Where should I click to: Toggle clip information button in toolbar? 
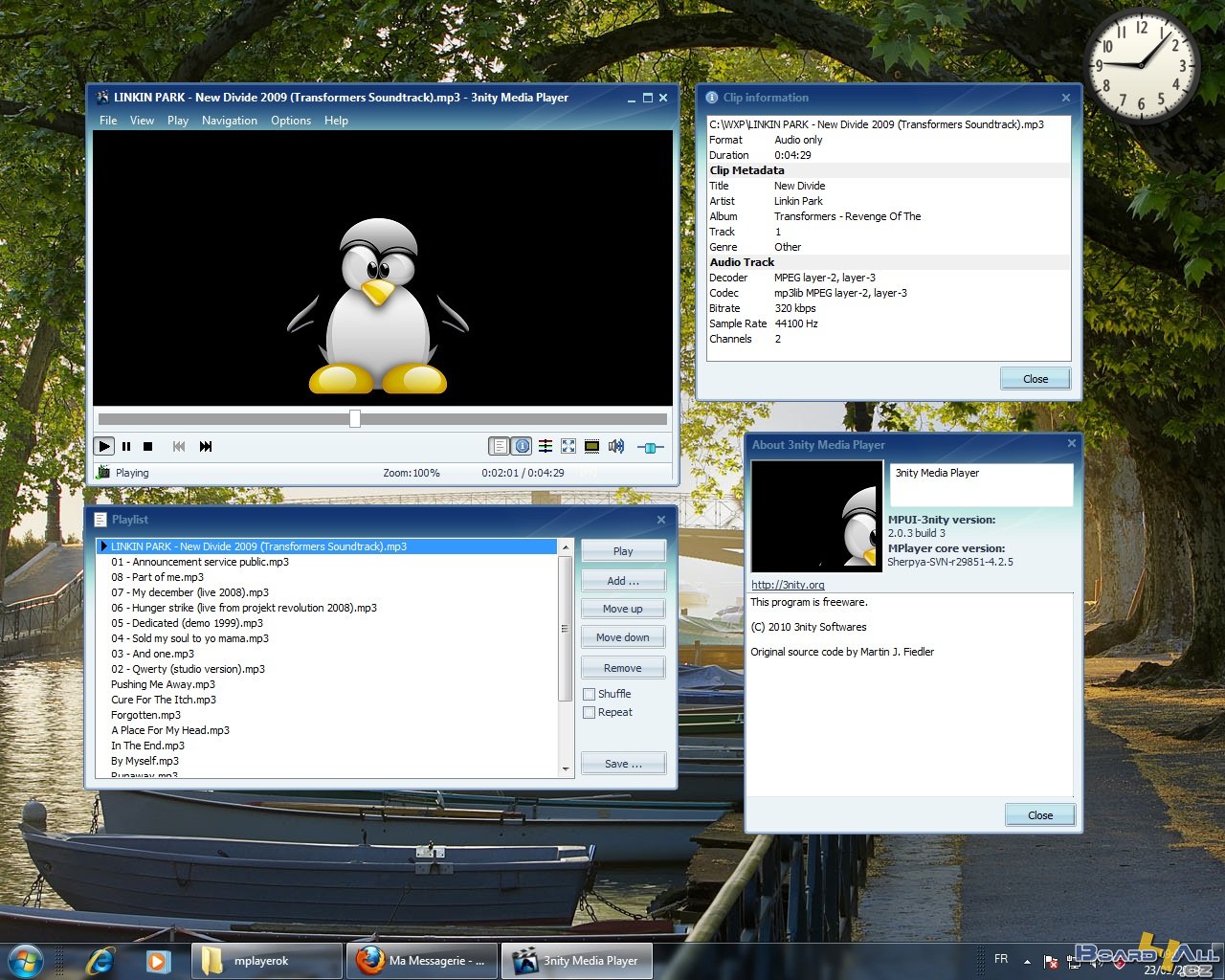pyautogui.click(x=523, y=446)
